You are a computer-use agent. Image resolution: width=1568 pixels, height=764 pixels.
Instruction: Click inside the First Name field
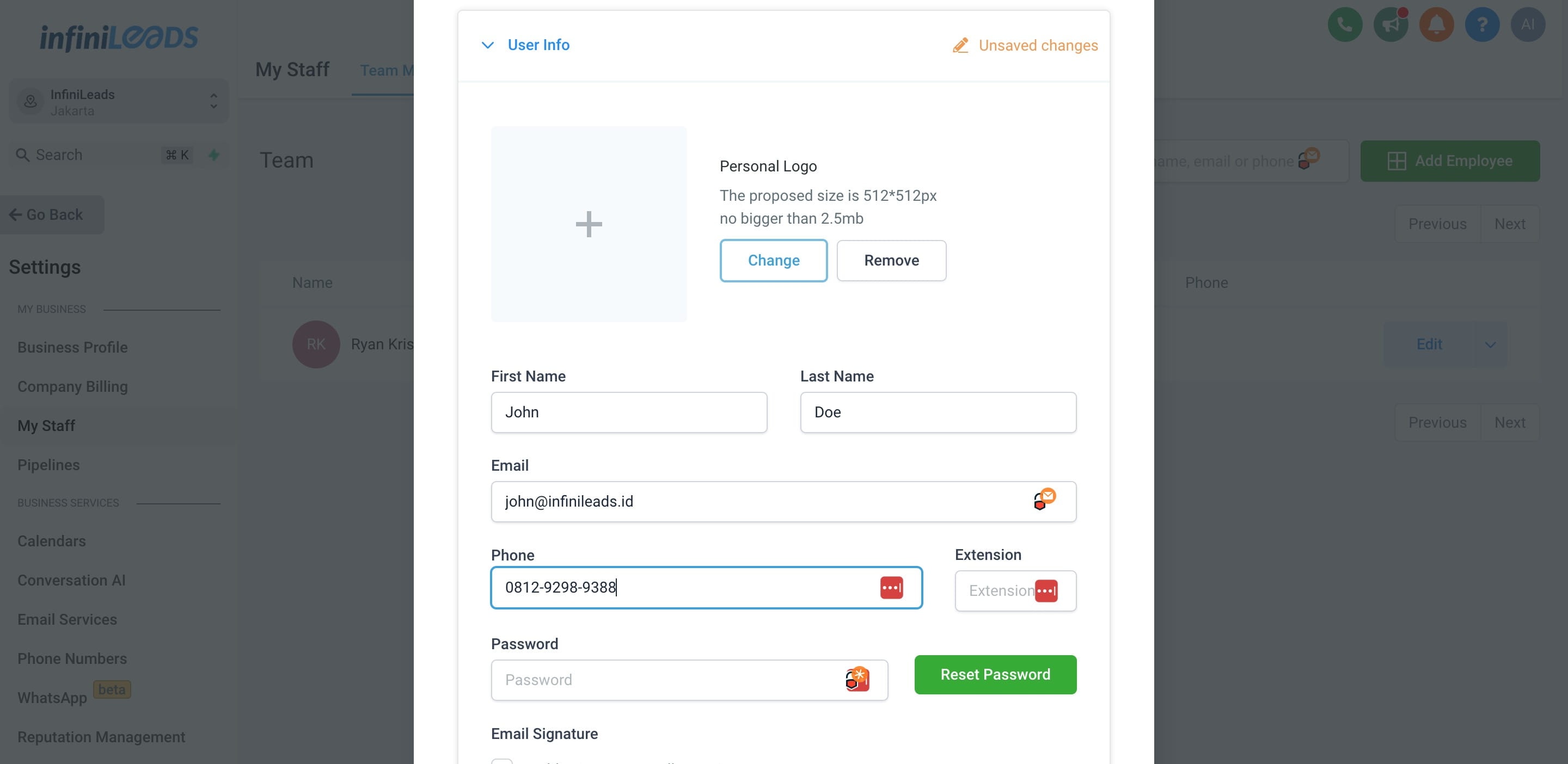click(x=629, y=412)
